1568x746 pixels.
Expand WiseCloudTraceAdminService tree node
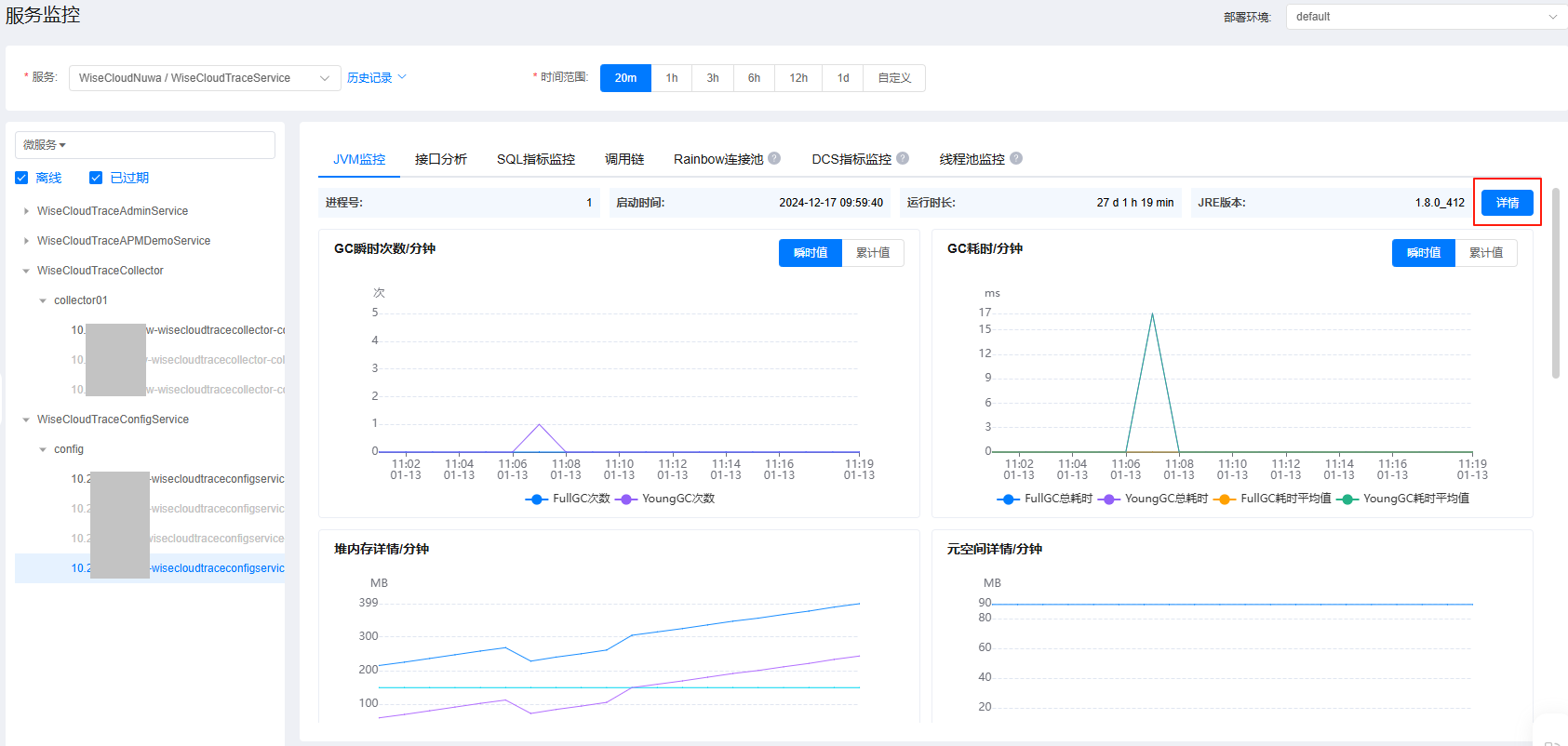tap(26, 211)
